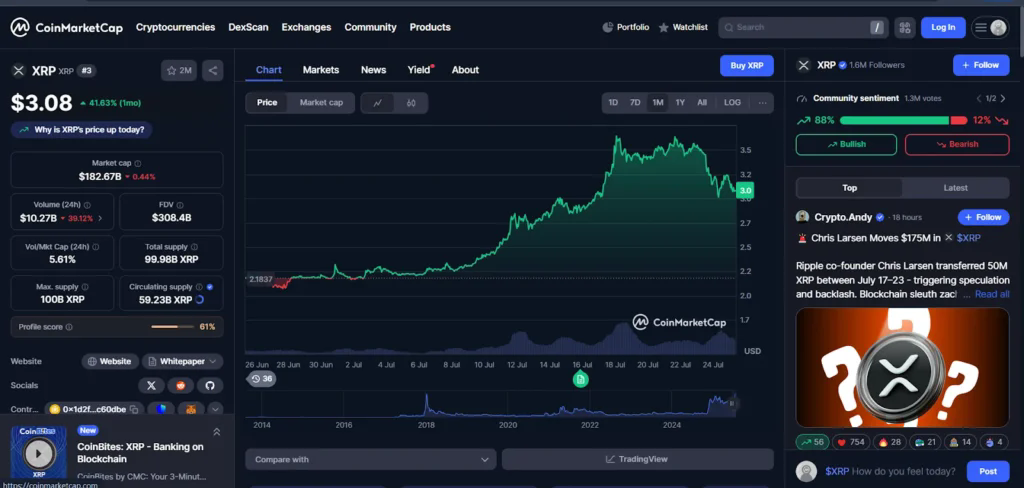Image resolution: width=1024 pixels, height=488 pixels.
Task: Expand more contracts chevron
Action: [x=216, y=410]
